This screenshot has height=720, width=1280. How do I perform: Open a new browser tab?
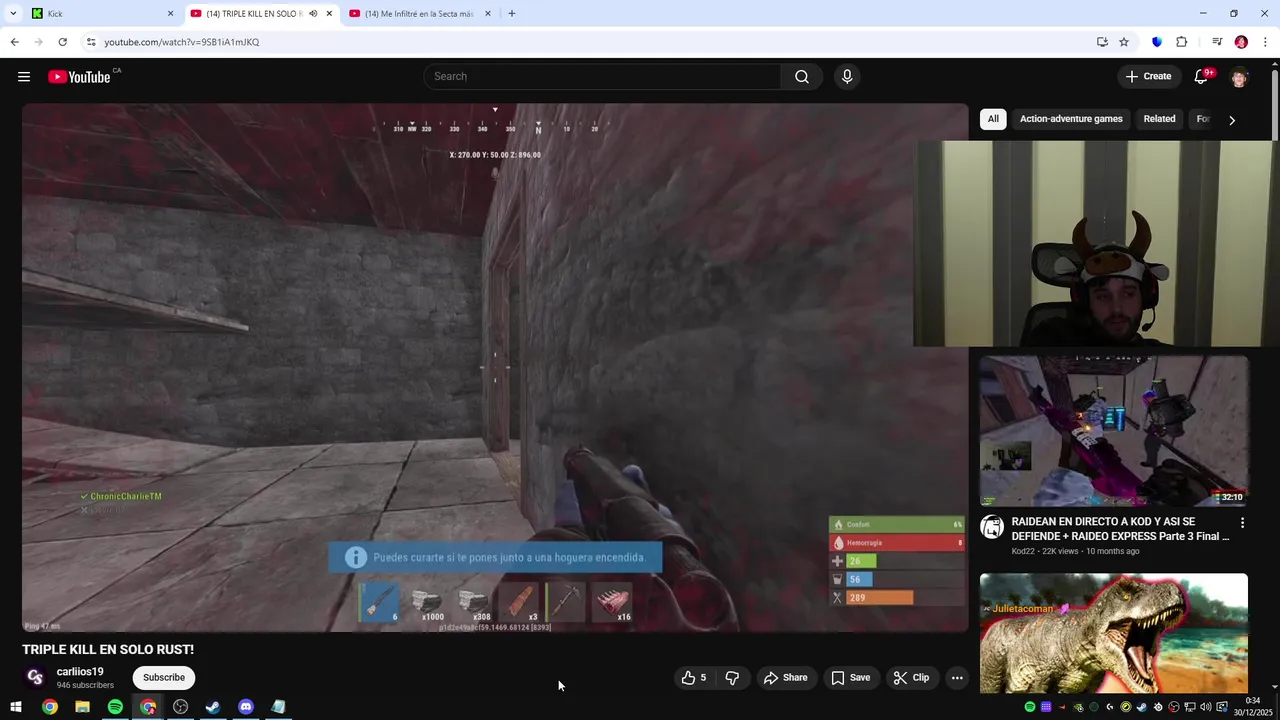512,14
